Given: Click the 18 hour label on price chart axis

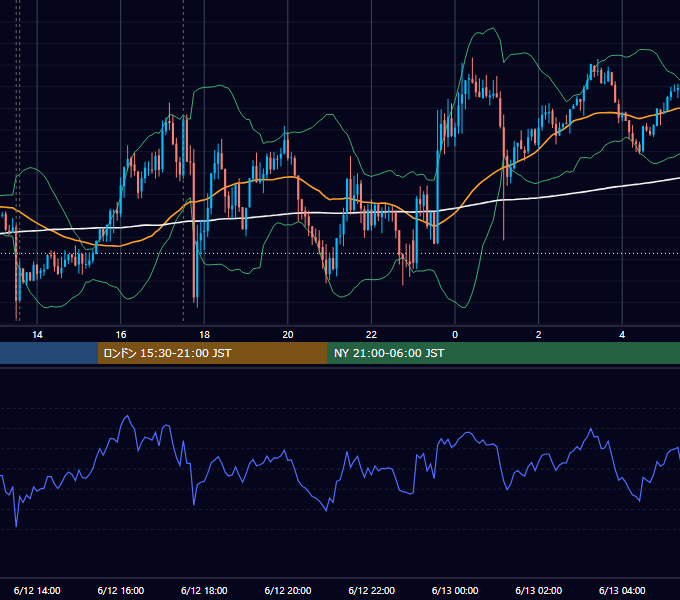Looking at the screenshot, I should (x=204, y=335).
